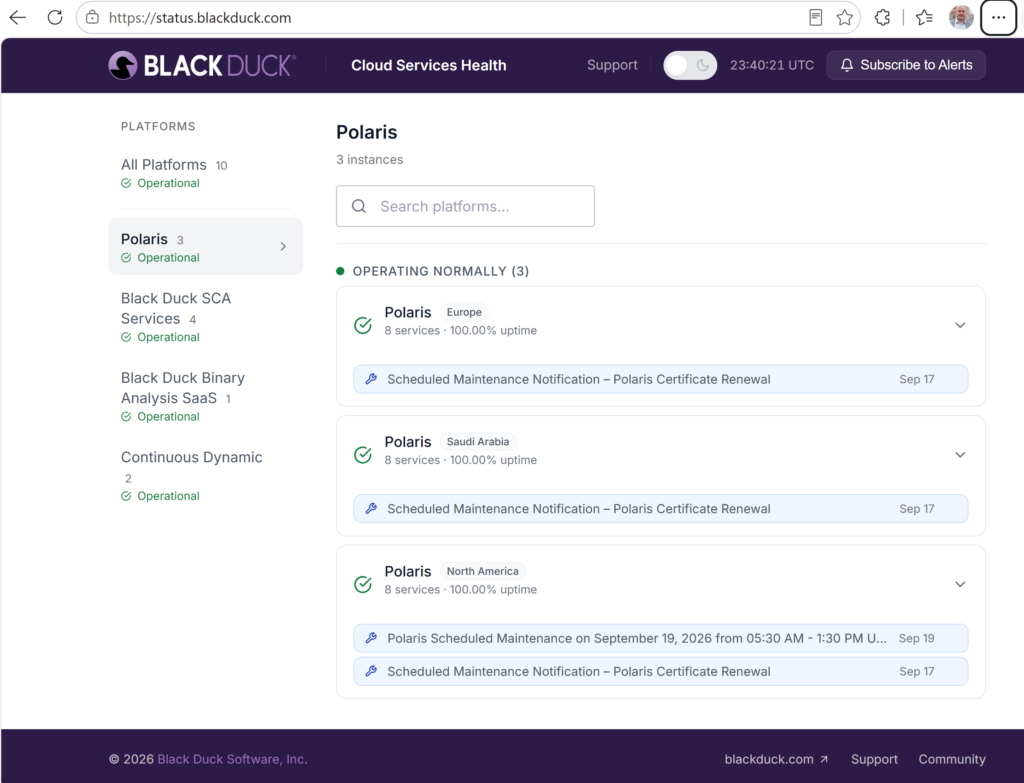This screenshot has height=783, width=1024.
Task: Click the 23:40:21 UTC clock text
Action: click(771, 65)
